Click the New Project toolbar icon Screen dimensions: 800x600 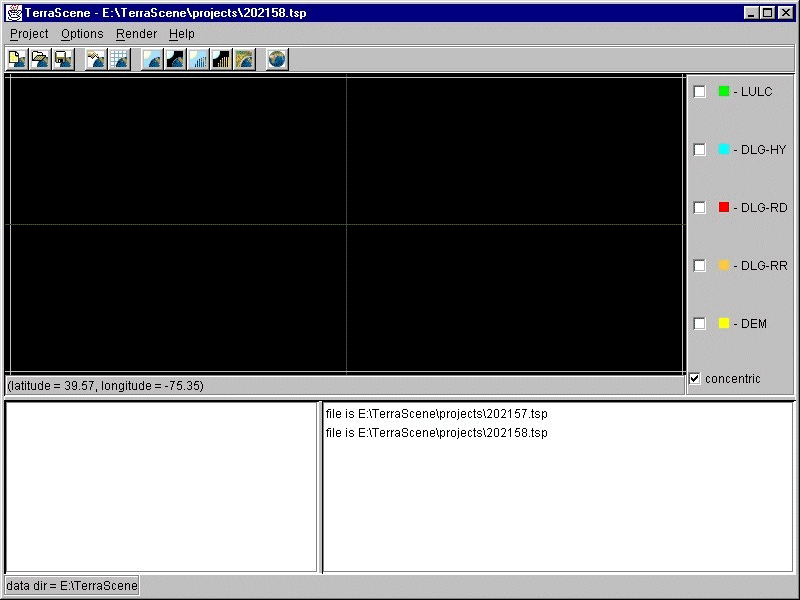(x=17, y=60)
